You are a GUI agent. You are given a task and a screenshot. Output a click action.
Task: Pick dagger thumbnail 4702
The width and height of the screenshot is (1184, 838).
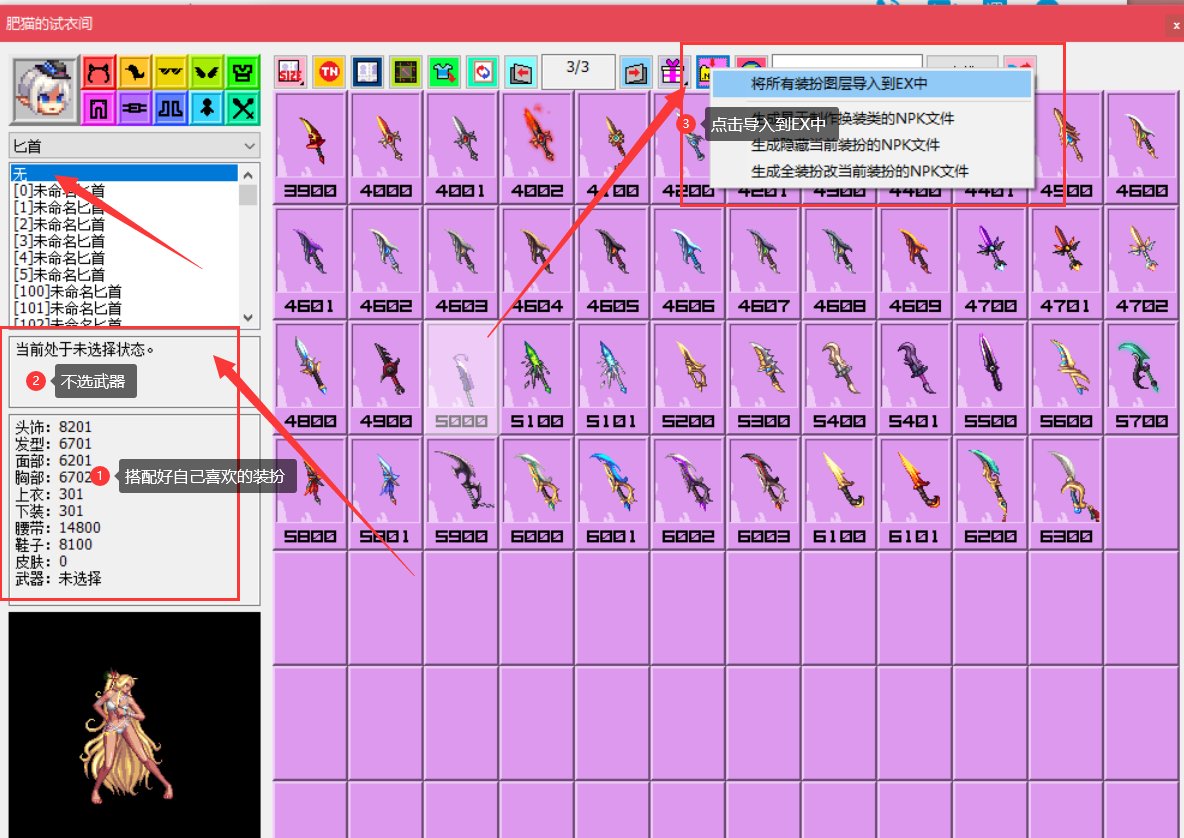click(1141, 263)
